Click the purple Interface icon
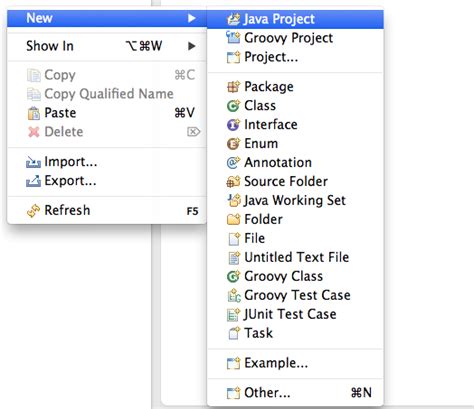474x409 pixels. coord(233,125)
